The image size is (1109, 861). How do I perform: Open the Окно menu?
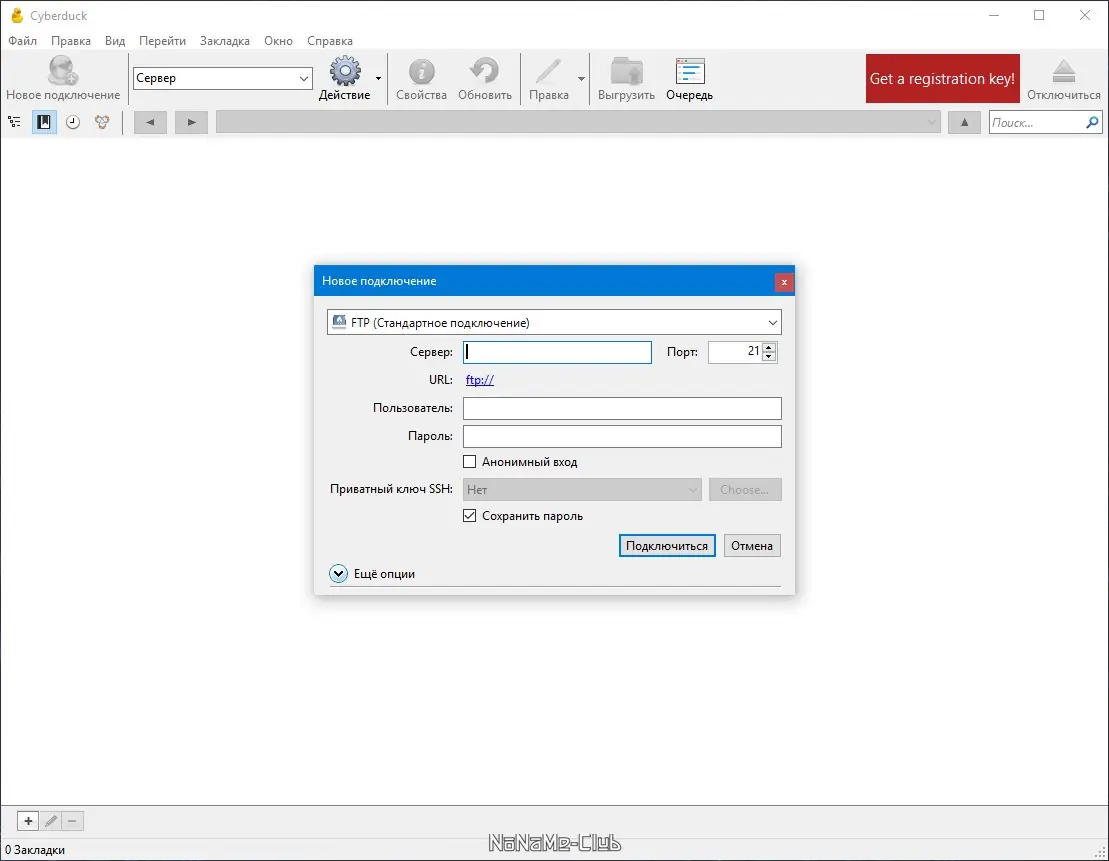pyautogui.click(x=278, y=40)
